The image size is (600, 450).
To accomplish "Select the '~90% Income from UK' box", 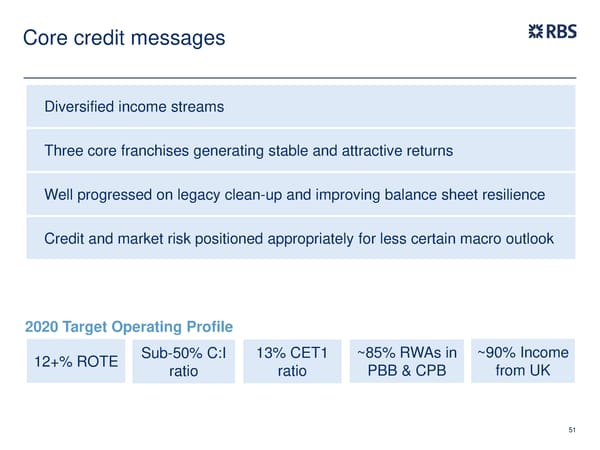I will pyautogui.click(x=522, y=362).
